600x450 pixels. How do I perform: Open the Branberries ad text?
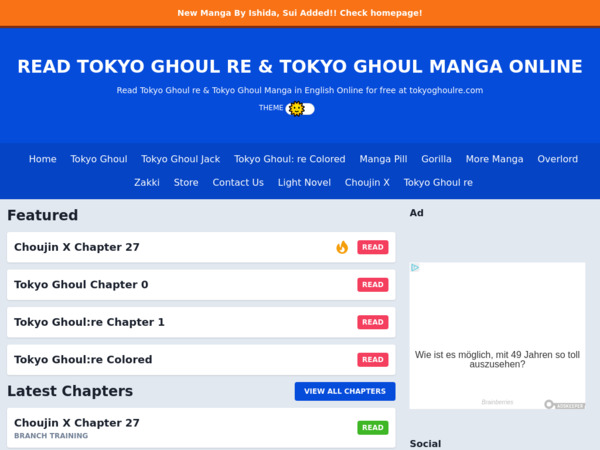(x=497, y=402)
